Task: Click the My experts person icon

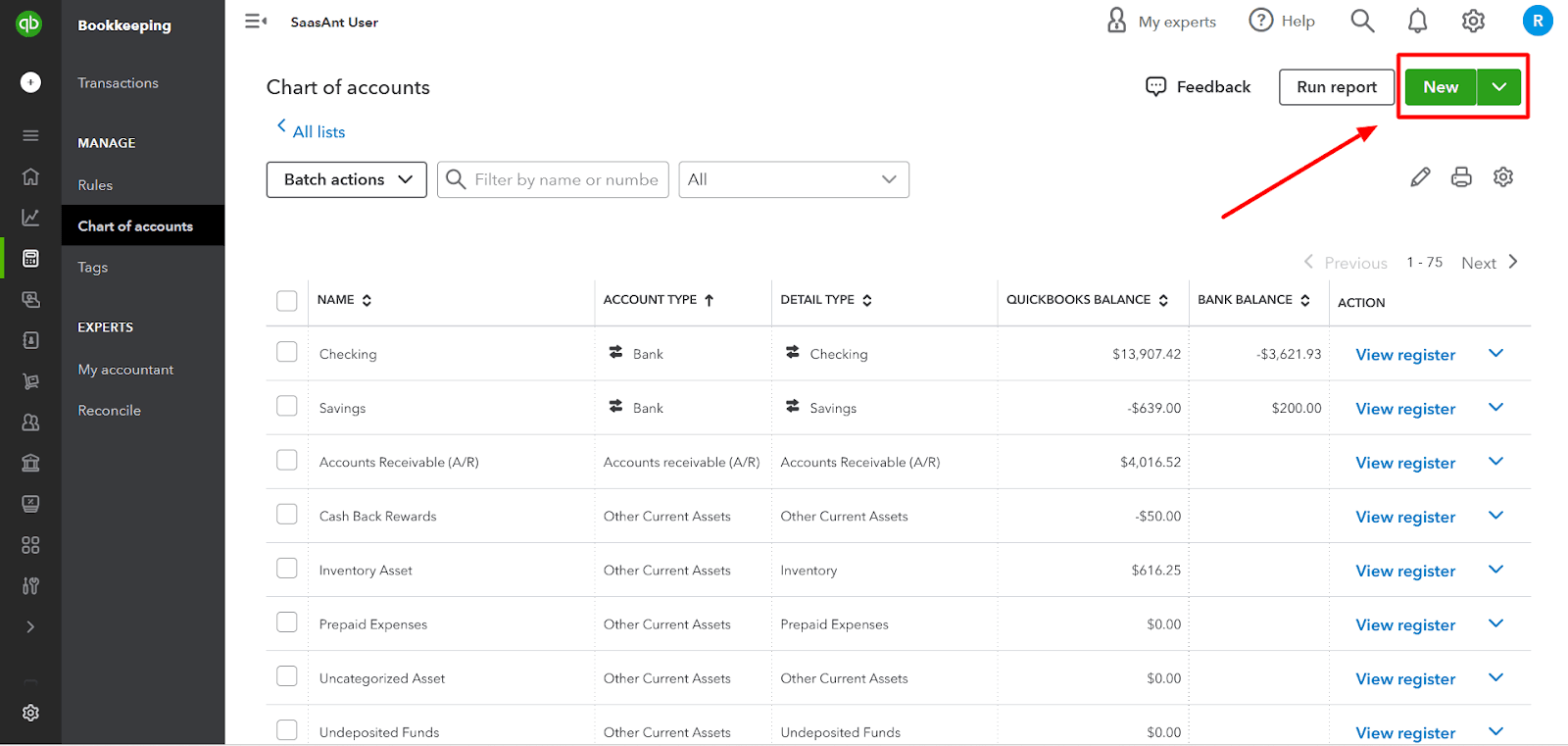Action: pyautogui.click(x=1116, y=21)
